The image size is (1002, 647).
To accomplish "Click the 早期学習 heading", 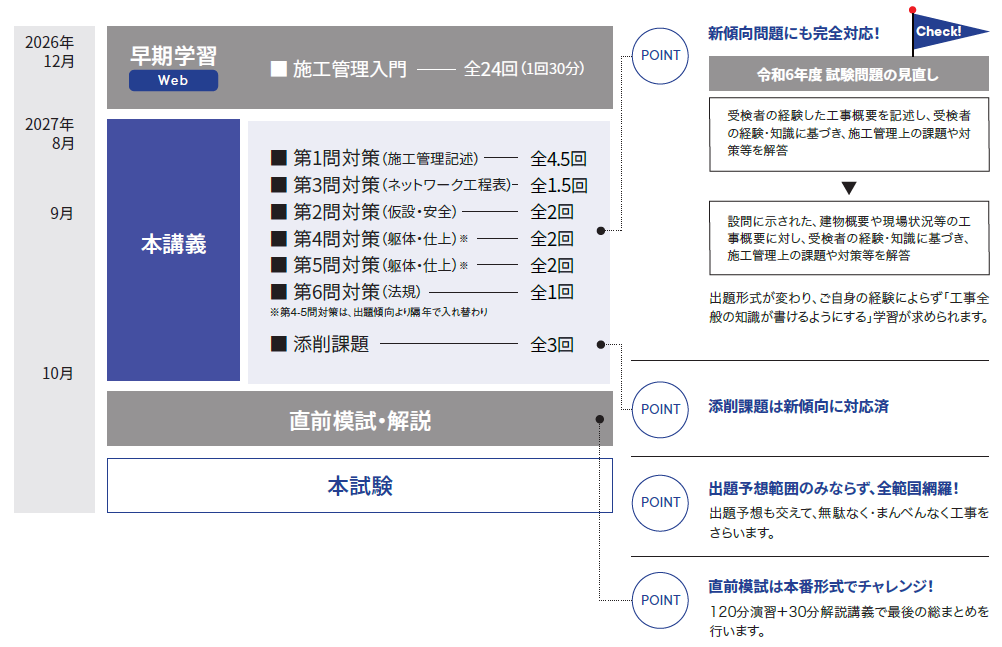I will (173, 56).
